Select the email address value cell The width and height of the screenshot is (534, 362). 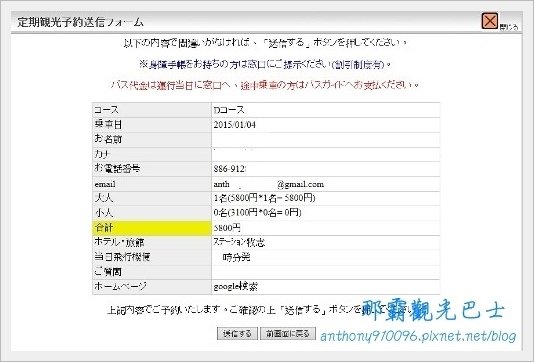point(326,184)
